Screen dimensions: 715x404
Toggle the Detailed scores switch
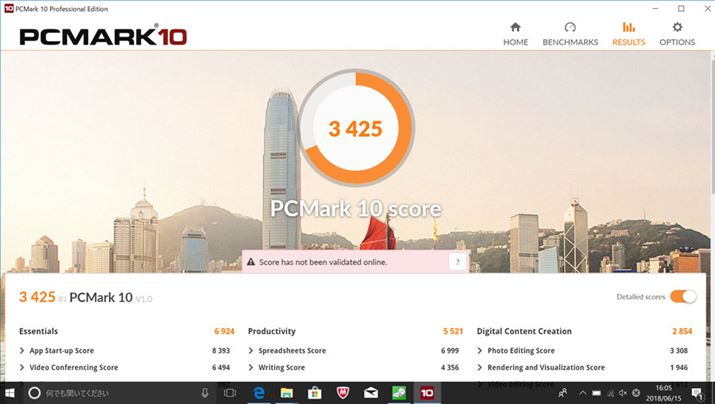683,297
